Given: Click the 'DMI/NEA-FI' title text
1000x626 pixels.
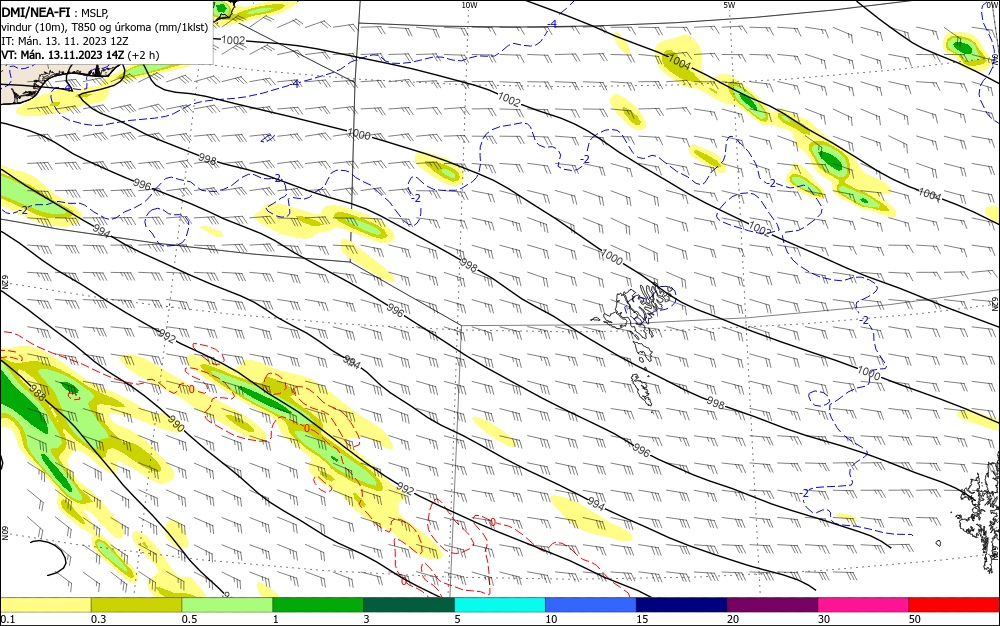Looking at the screenshot, I should tap(36, 12).
